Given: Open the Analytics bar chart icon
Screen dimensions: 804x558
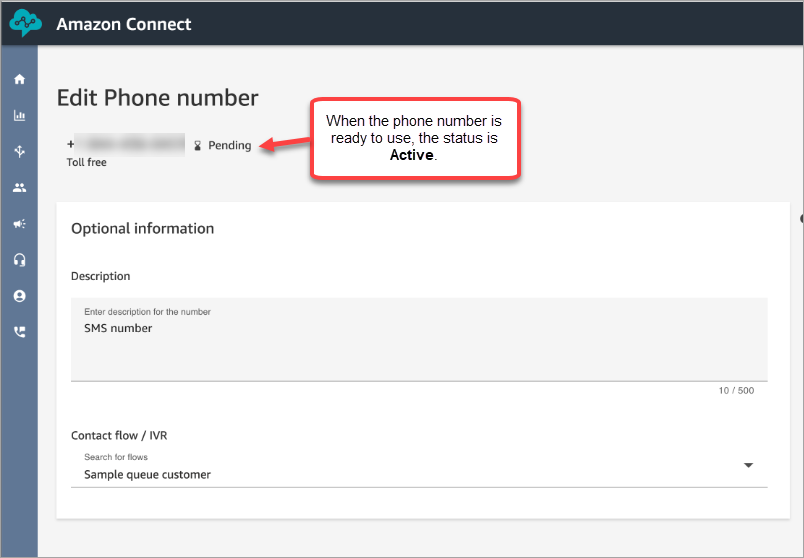Looking at the screenshot, I should click(19, 115).
